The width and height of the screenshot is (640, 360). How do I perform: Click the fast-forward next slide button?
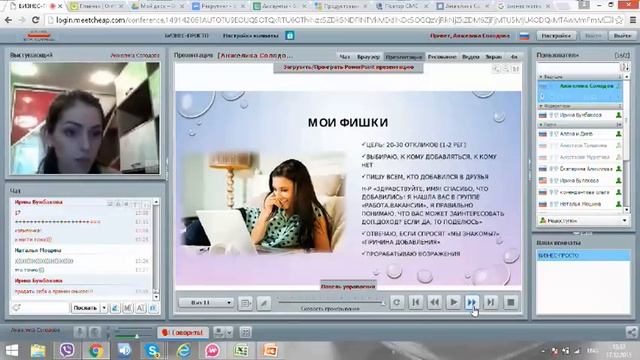click(472, 302)
